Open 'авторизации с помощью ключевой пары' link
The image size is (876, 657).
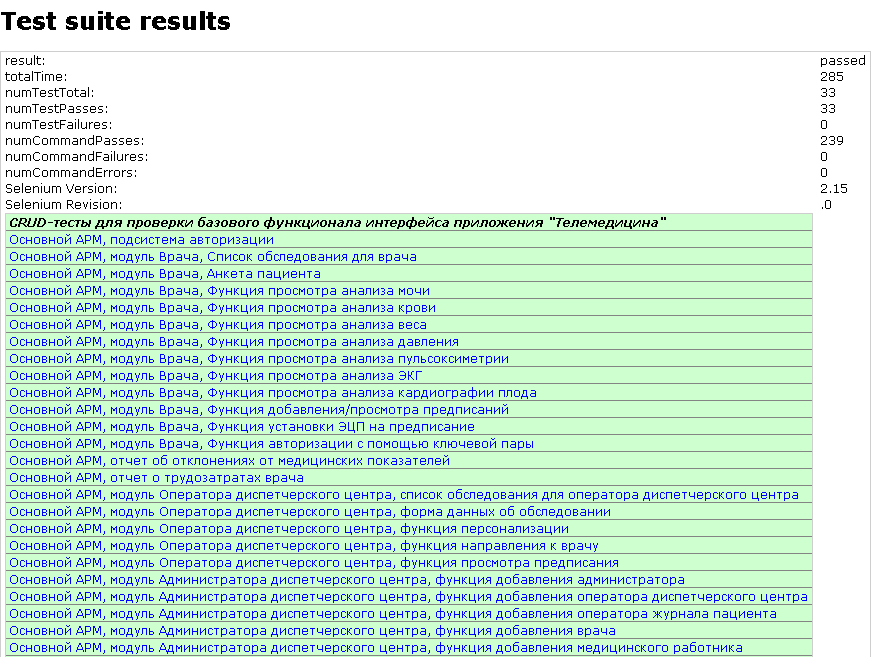pos(272,444)
